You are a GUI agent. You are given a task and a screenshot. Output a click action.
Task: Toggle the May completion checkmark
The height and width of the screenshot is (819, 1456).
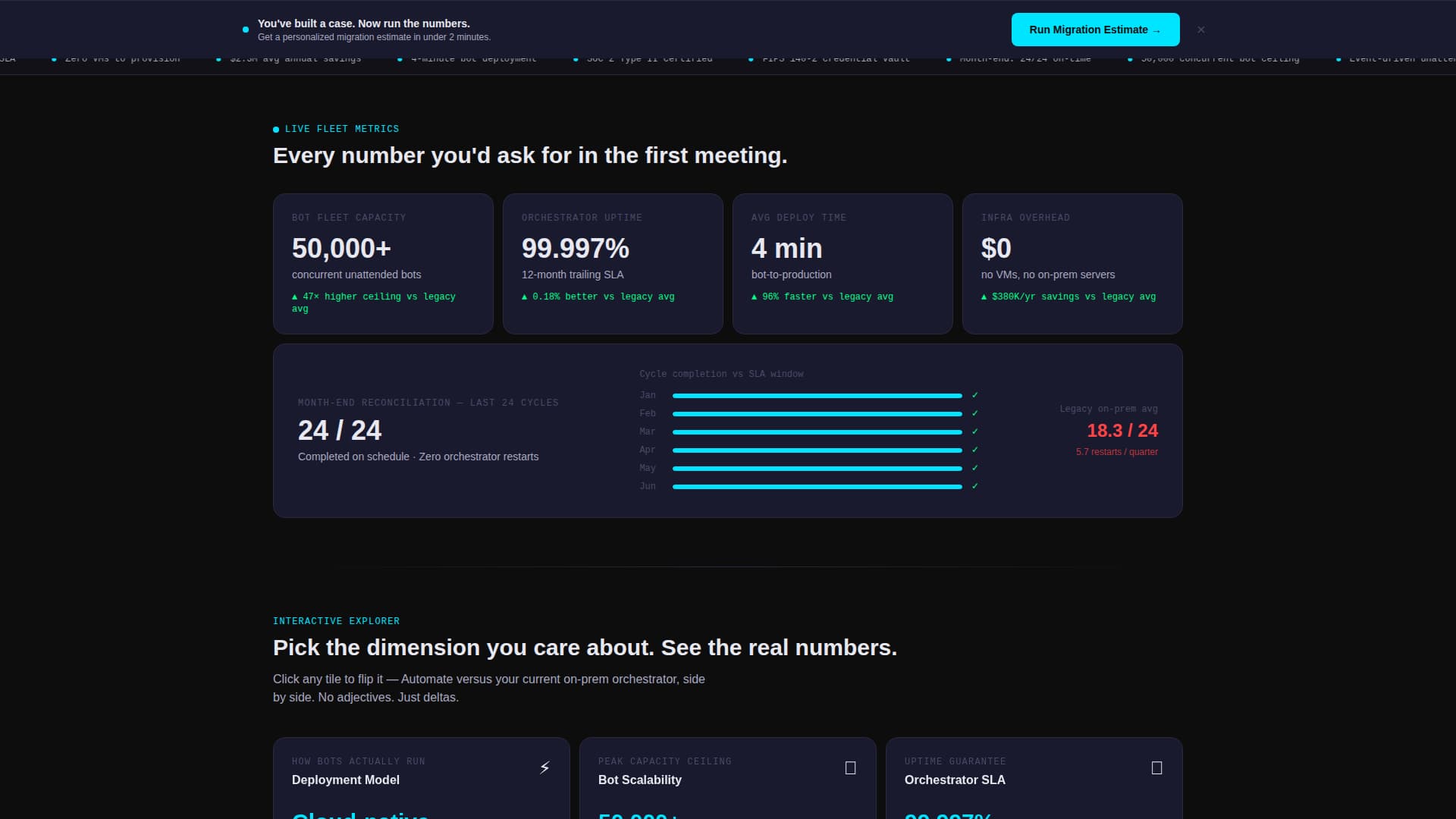click(975, 468)
